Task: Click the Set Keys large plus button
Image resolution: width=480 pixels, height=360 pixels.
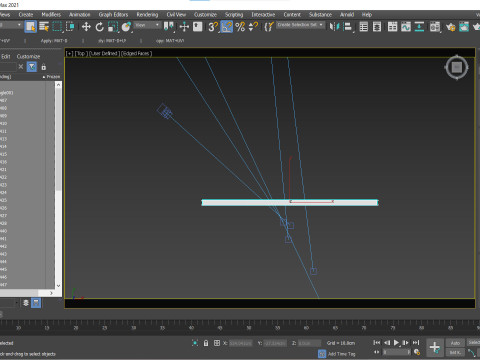Action: tap(435, 348)
